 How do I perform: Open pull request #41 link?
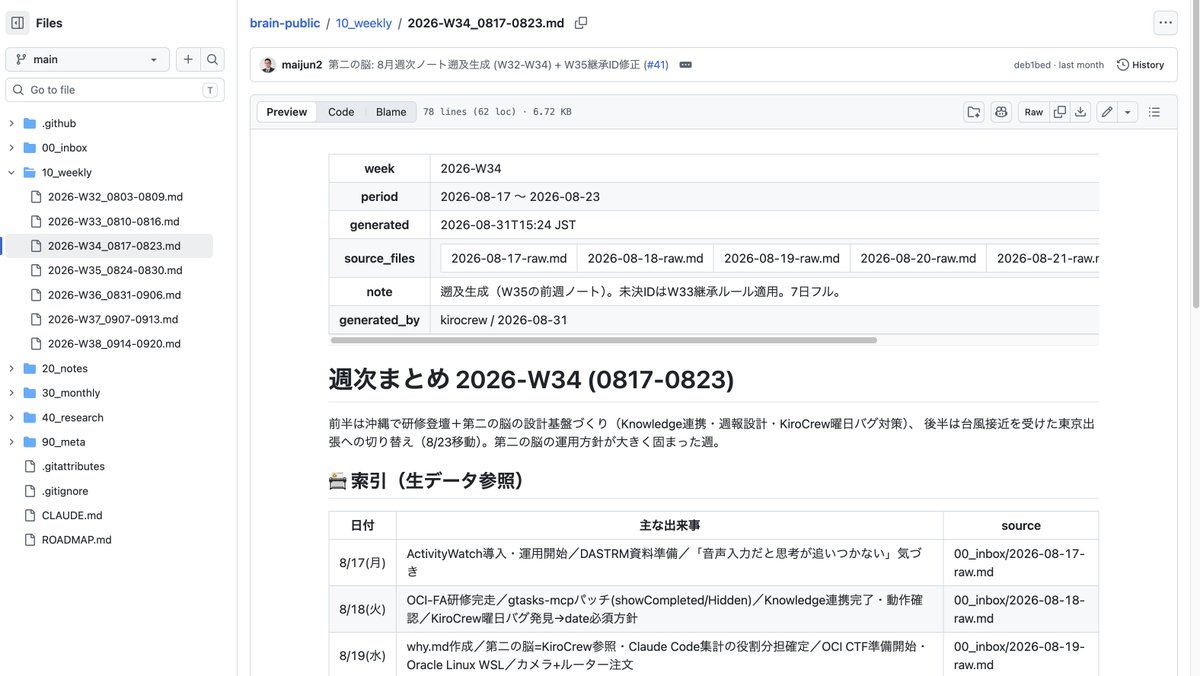pos(657,65)
